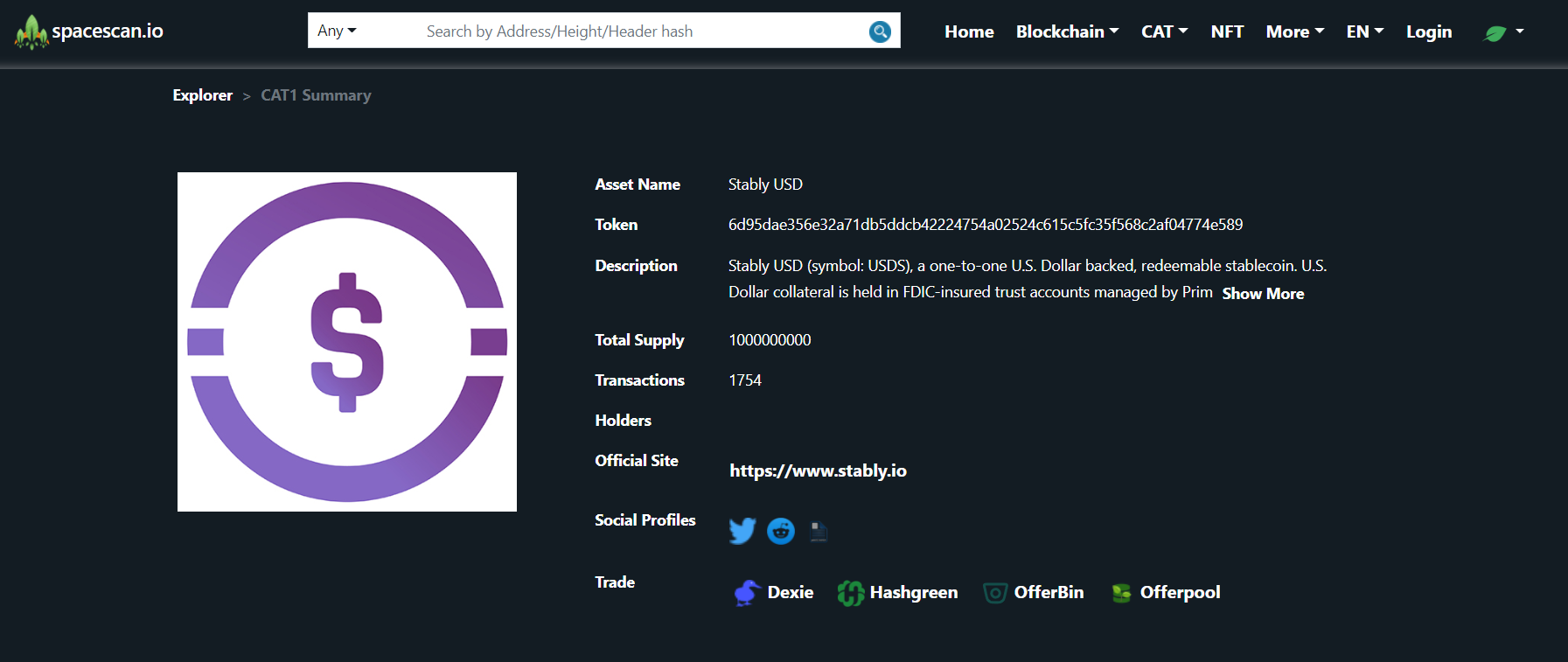The width and height of the screenshot is (1568, 662).
Task: Open the NFT page
Action: pyautogui.click(x=1227, y=31)
